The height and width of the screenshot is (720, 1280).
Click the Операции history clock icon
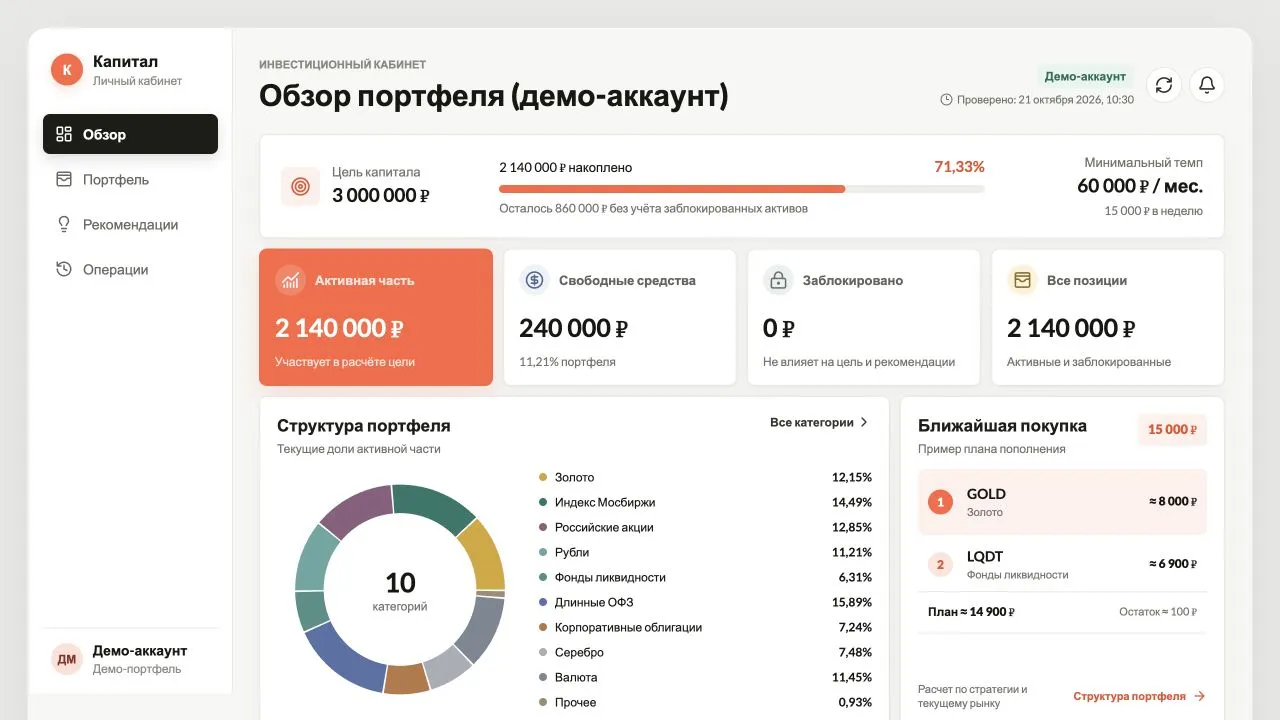64,269
